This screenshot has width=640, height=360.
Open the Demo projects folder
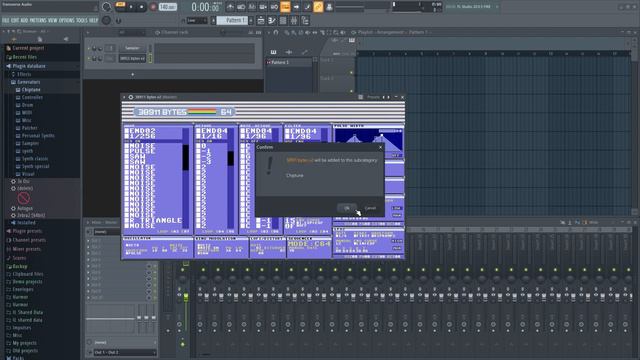coord(27,282)
